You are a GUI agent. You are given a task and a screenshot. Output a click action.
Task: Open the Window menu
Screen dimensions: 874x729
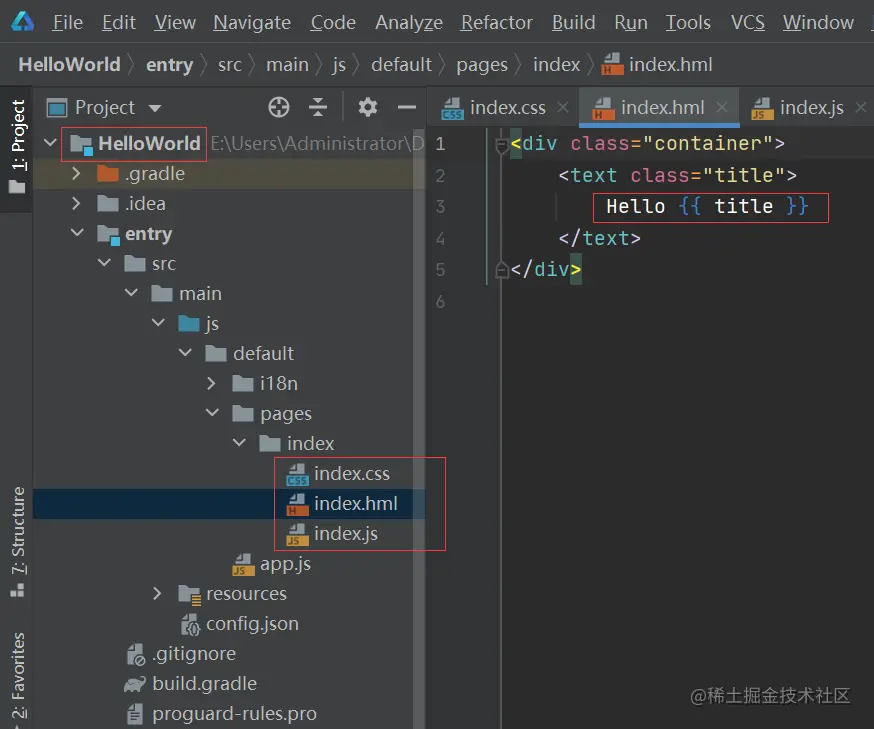click(x=818, y=22)
